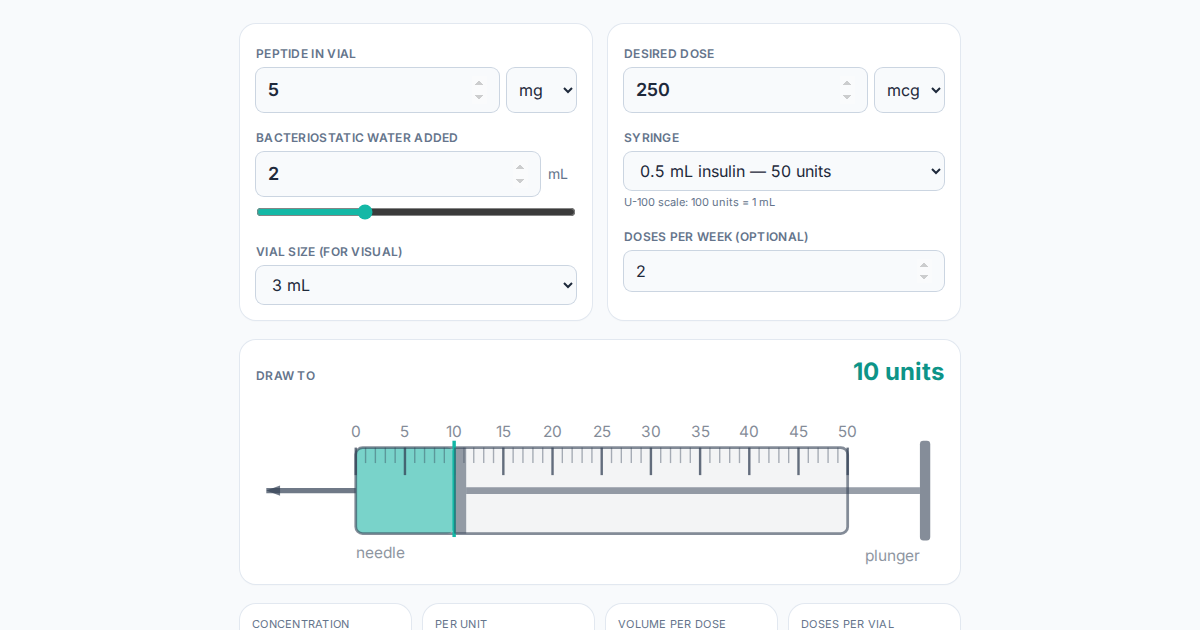Increase bacteriostatic water with up arrow
Screen dimensions: 1200x630
click(x=520, y=168)
